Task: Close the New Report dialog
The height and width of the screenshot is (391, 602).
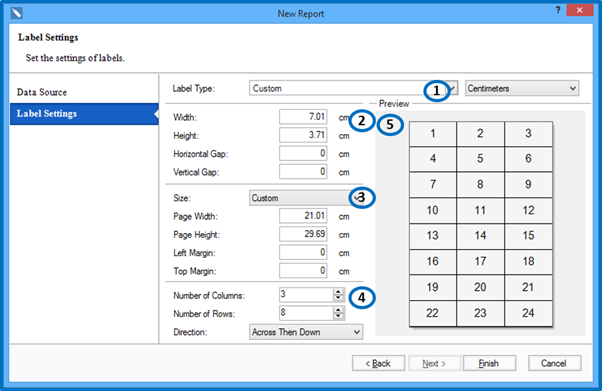Action: tap(579, 10)
